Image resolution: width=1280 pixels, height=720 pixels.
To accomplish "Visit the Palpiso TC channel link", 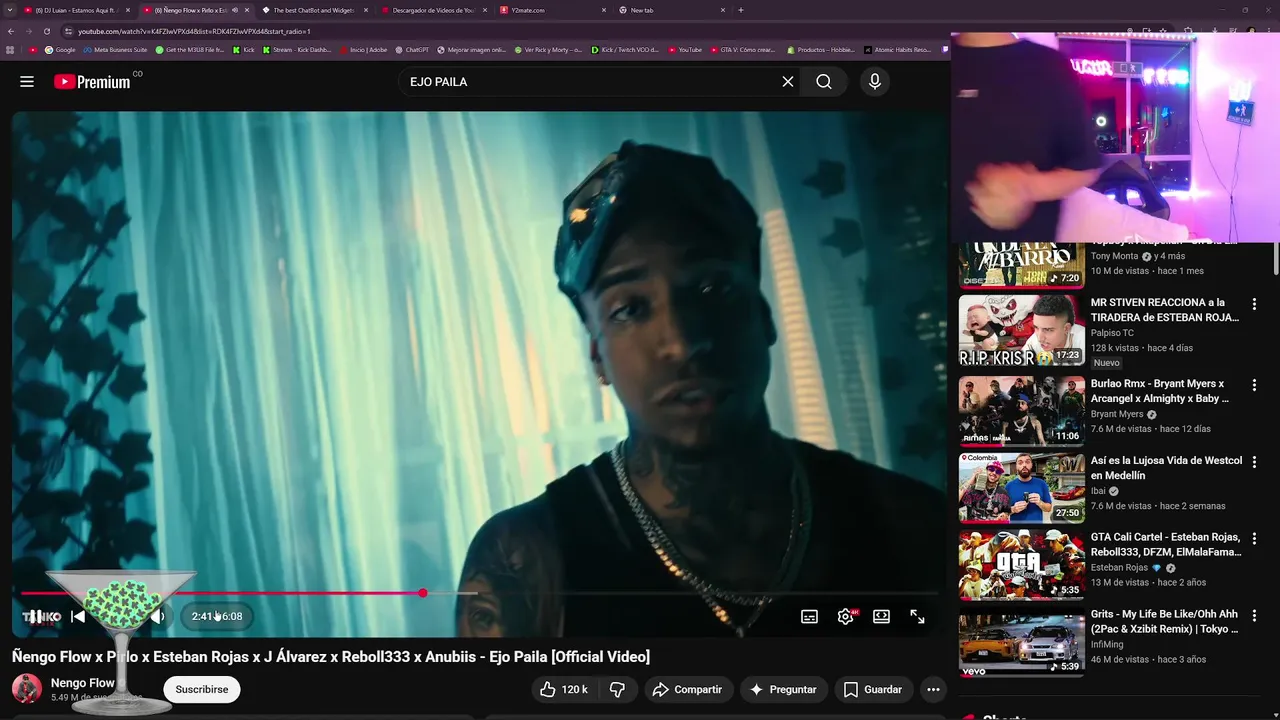I will click(1112, 333).
